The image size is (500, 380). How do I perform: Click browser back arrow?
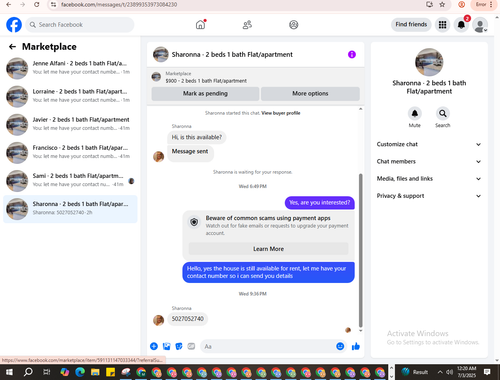coord(9,5)
